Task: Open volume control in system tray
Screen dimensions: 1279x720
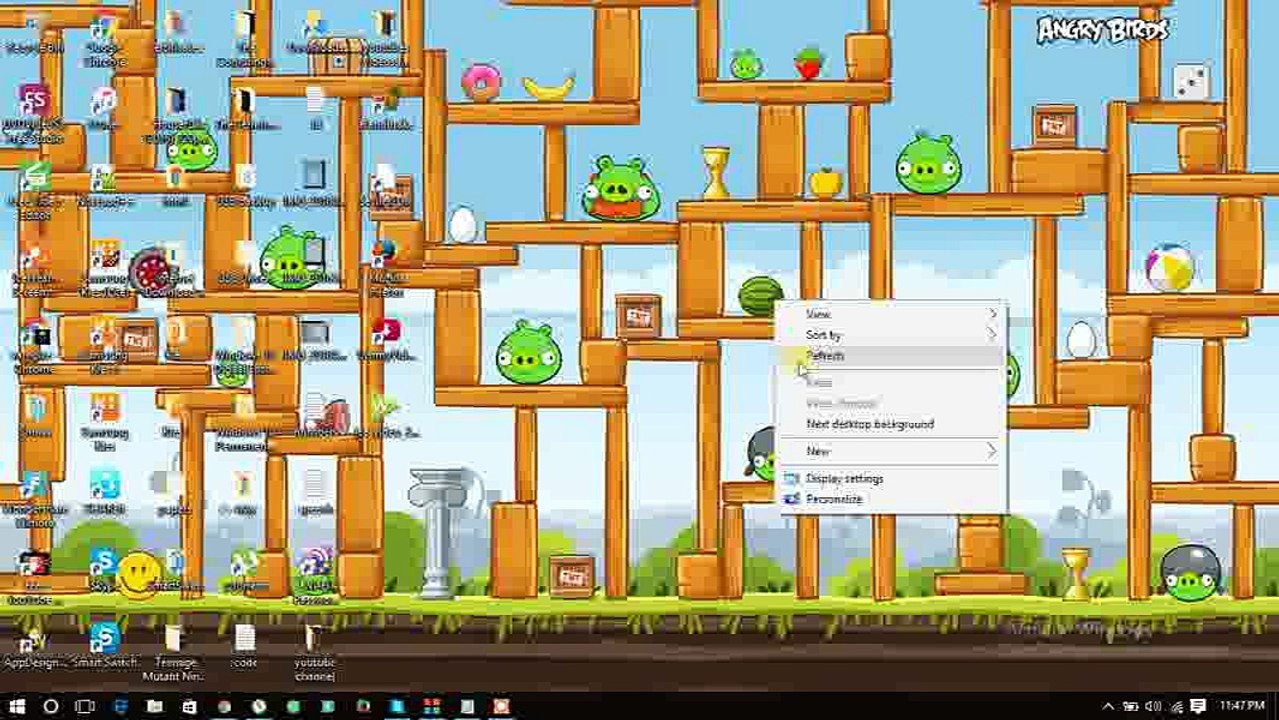Action: click(x=1153, y=707)
